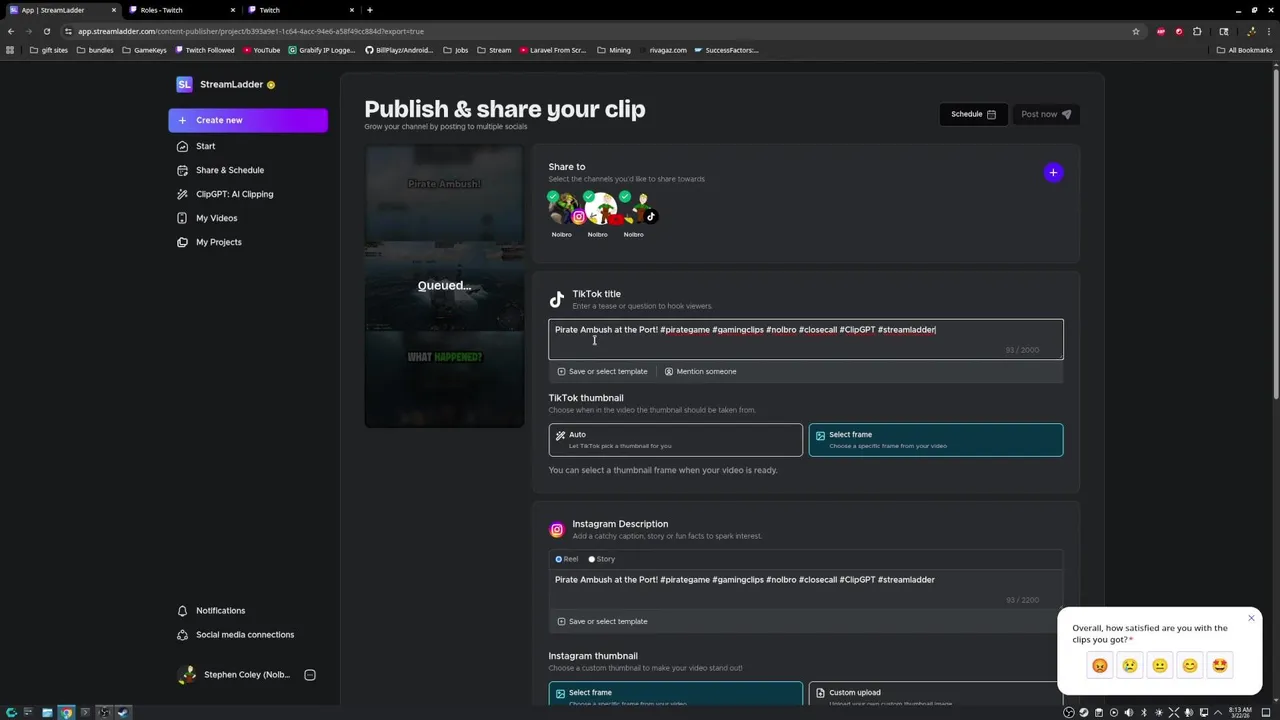Switch to the Twitch browser tab
Screen dimensions: 1280x720
point(299,10)
